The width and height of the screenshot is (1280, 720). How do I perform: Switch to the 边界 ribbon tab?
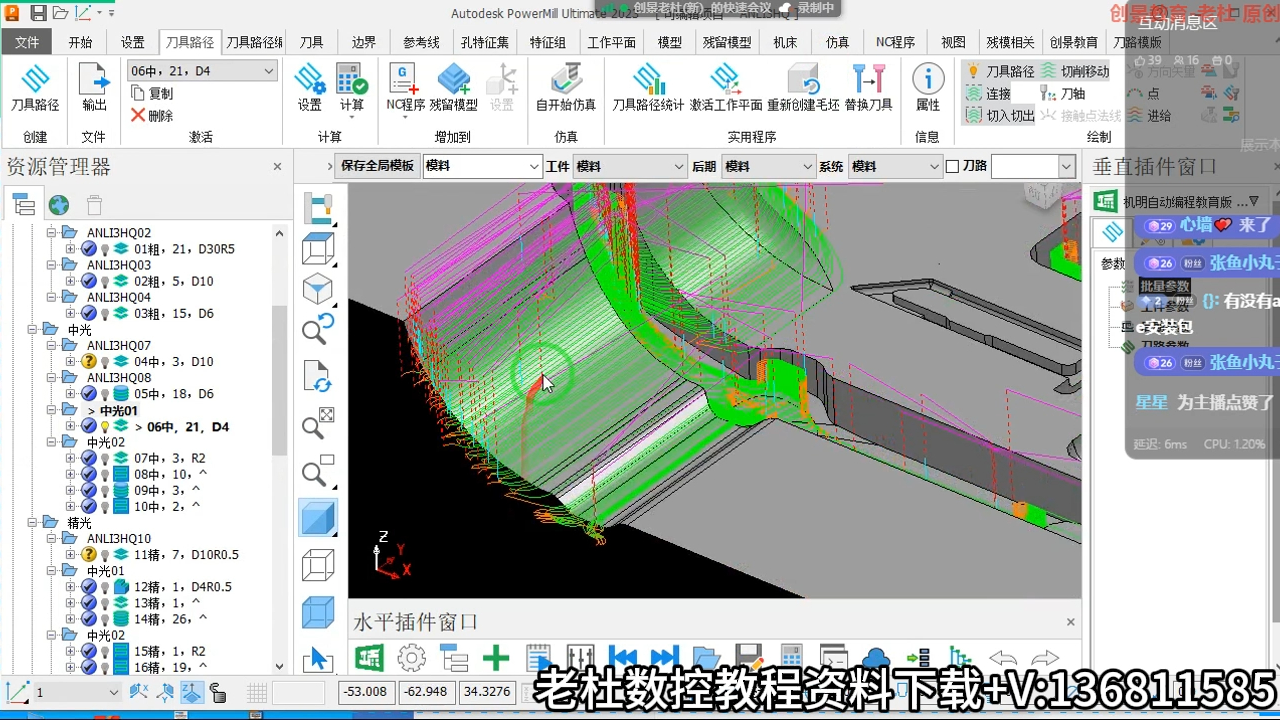pos(364,42)
